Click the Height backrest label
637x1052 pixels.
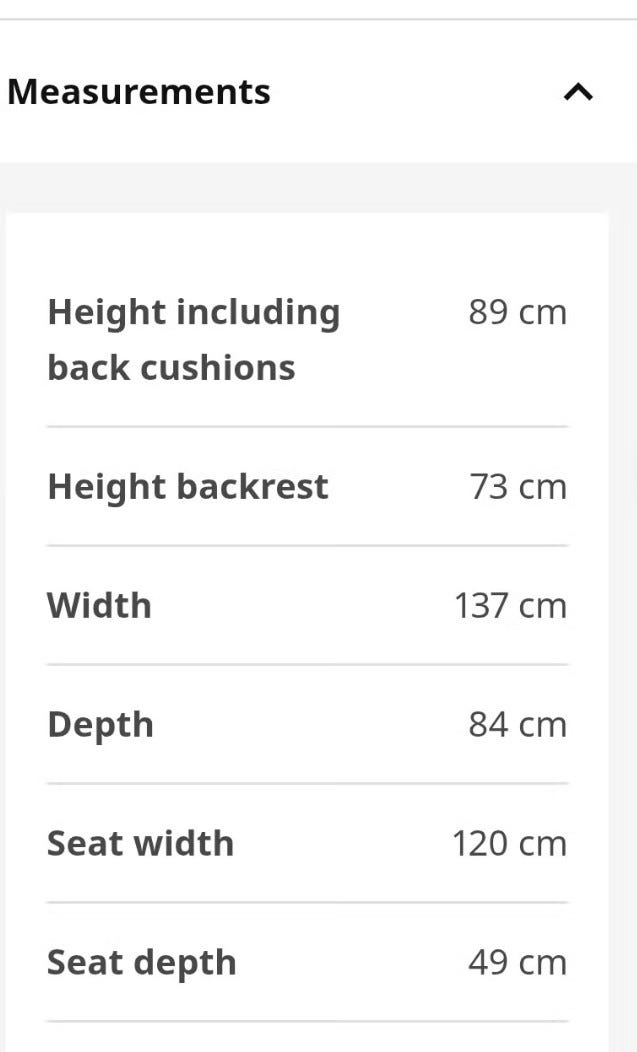(188, 488)
